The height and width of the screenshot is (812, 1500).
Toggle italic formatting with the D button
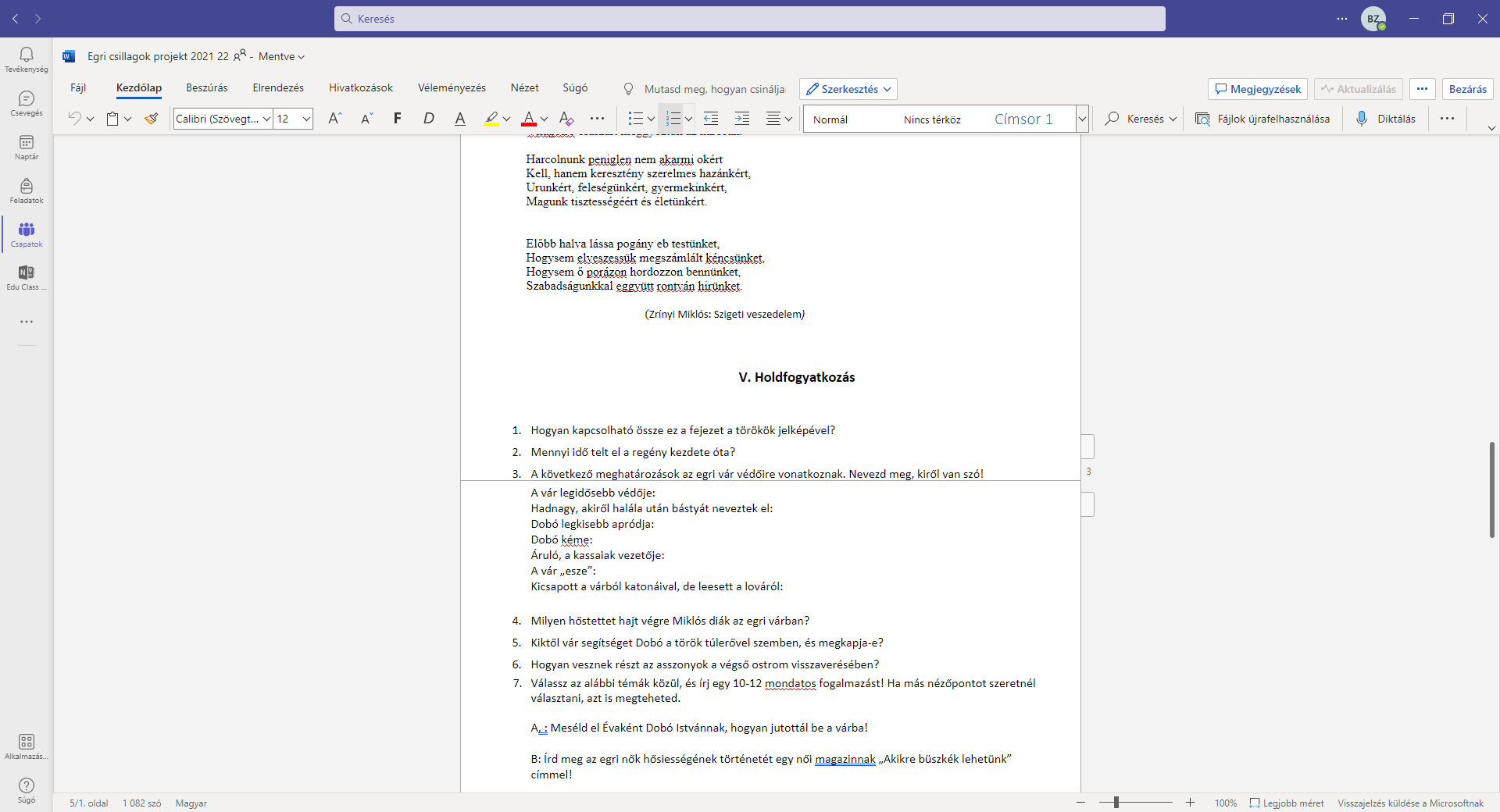click(x=428, y=119)
